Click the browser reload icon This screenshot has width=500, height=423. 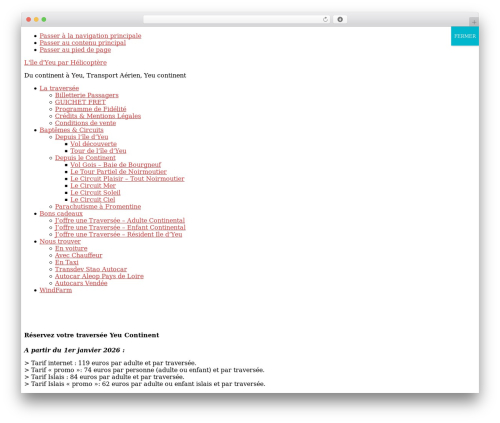tap(325, 20)
